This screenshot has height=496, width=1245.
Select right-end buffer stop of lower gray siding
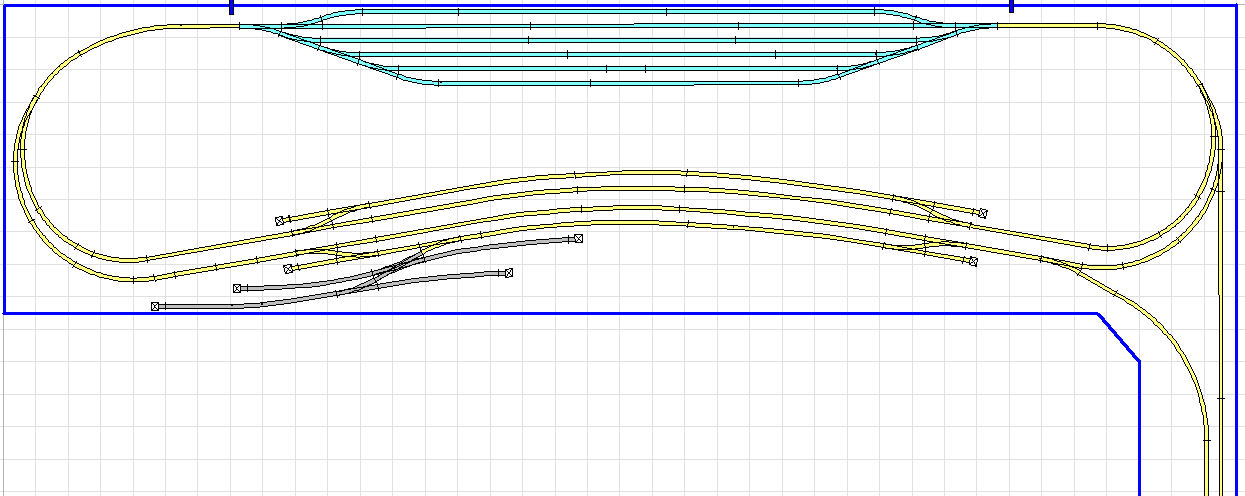[x=509, y=272]
